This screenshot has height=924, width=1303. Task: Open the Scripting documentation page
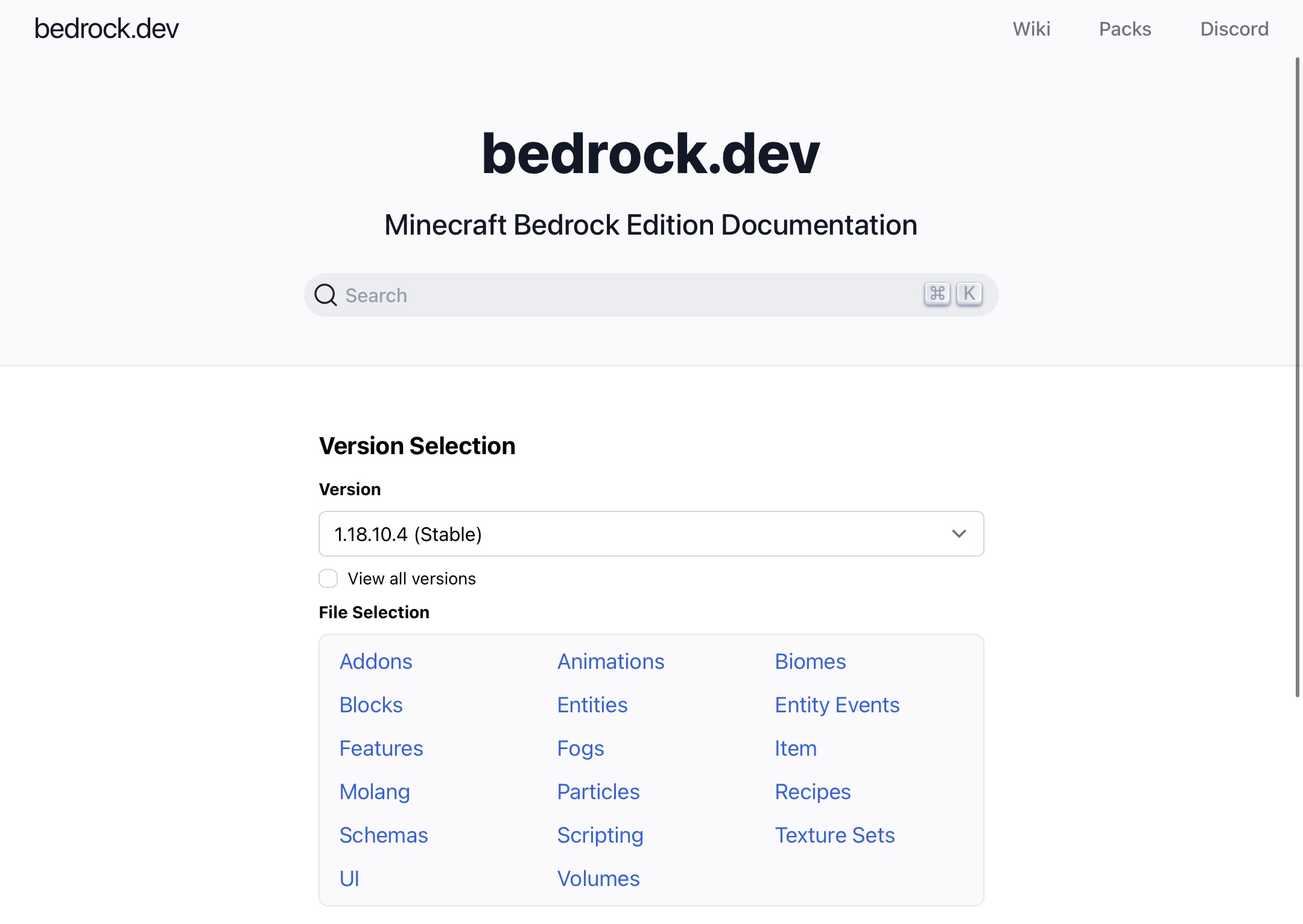pos(600,835)
